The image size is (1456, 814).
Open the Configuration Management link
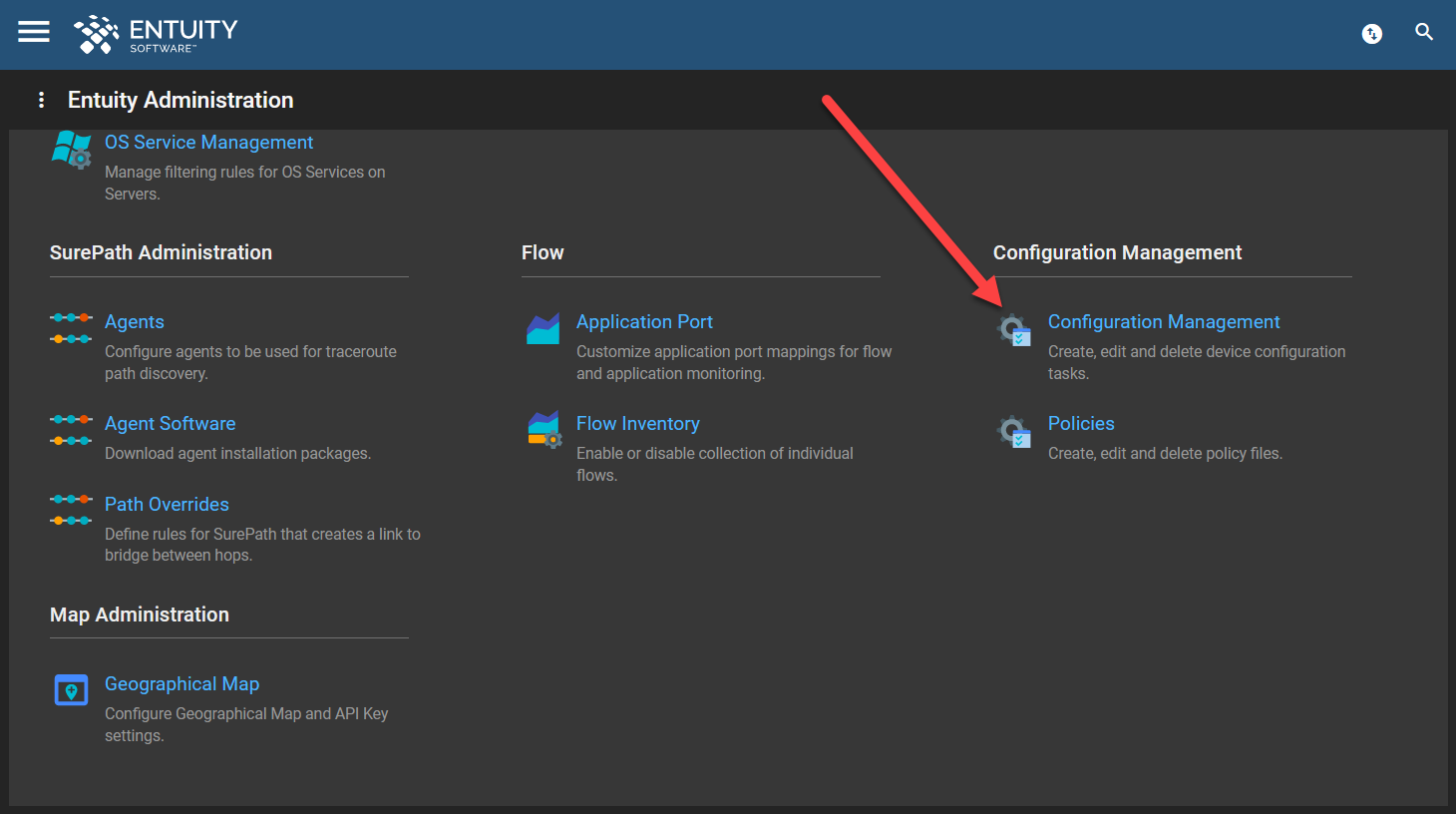[1164, 321]
